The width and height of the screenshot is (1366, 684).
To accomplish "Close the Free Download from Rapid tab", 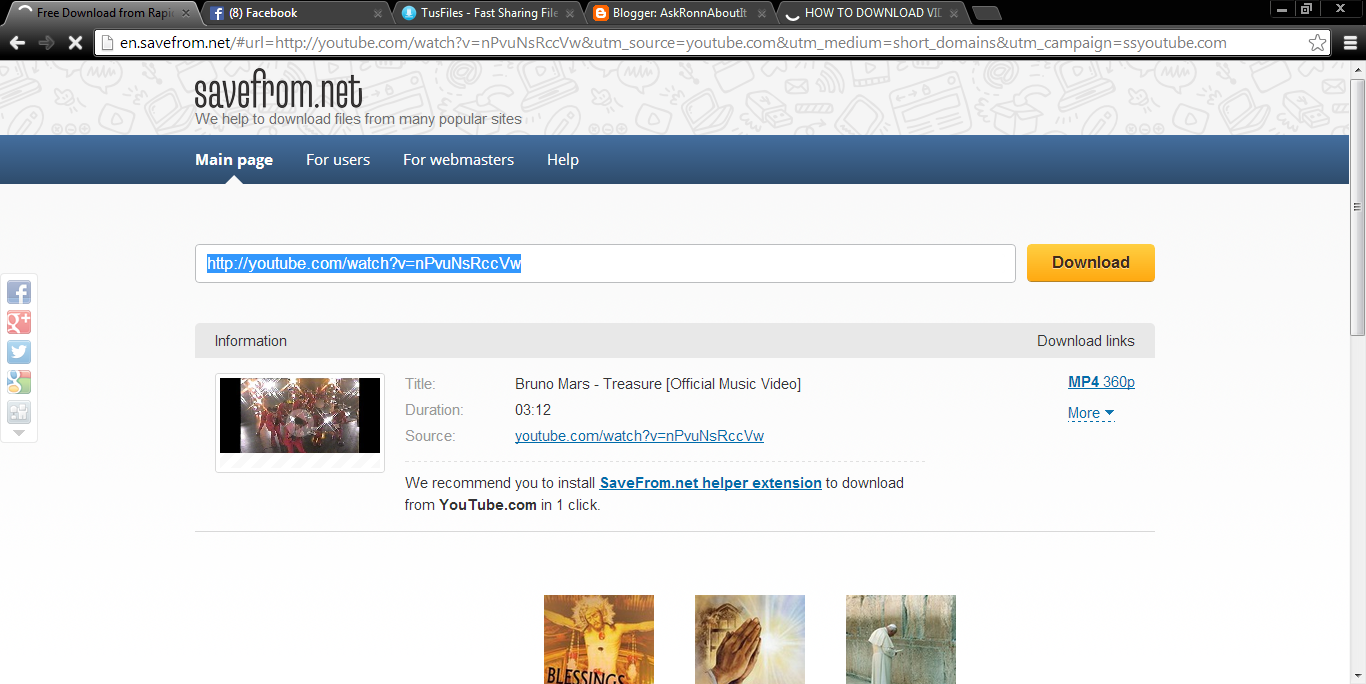I will [x=185, y=14].
